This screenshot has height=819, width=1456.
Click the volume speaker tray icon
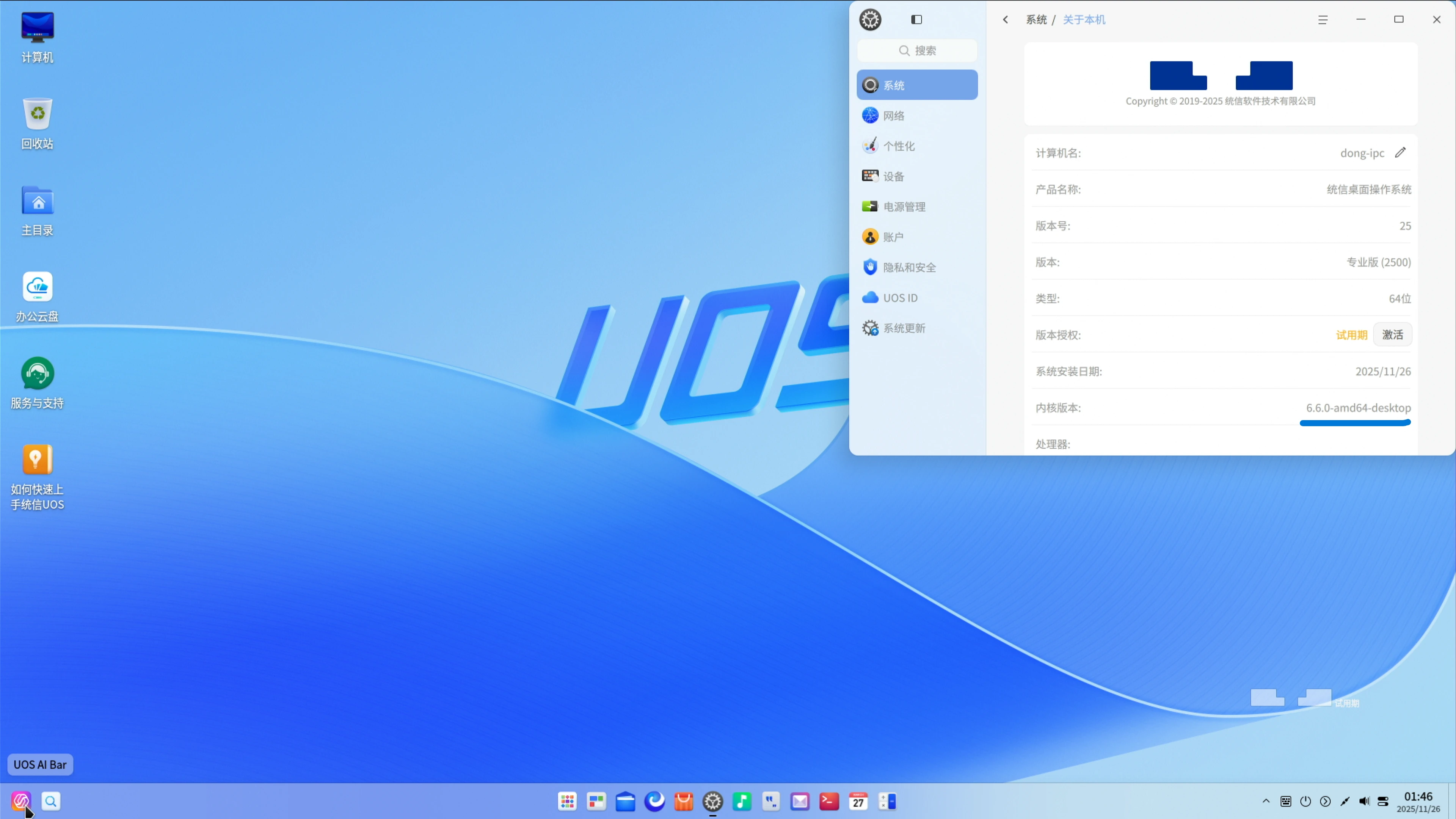[1364, 801]
